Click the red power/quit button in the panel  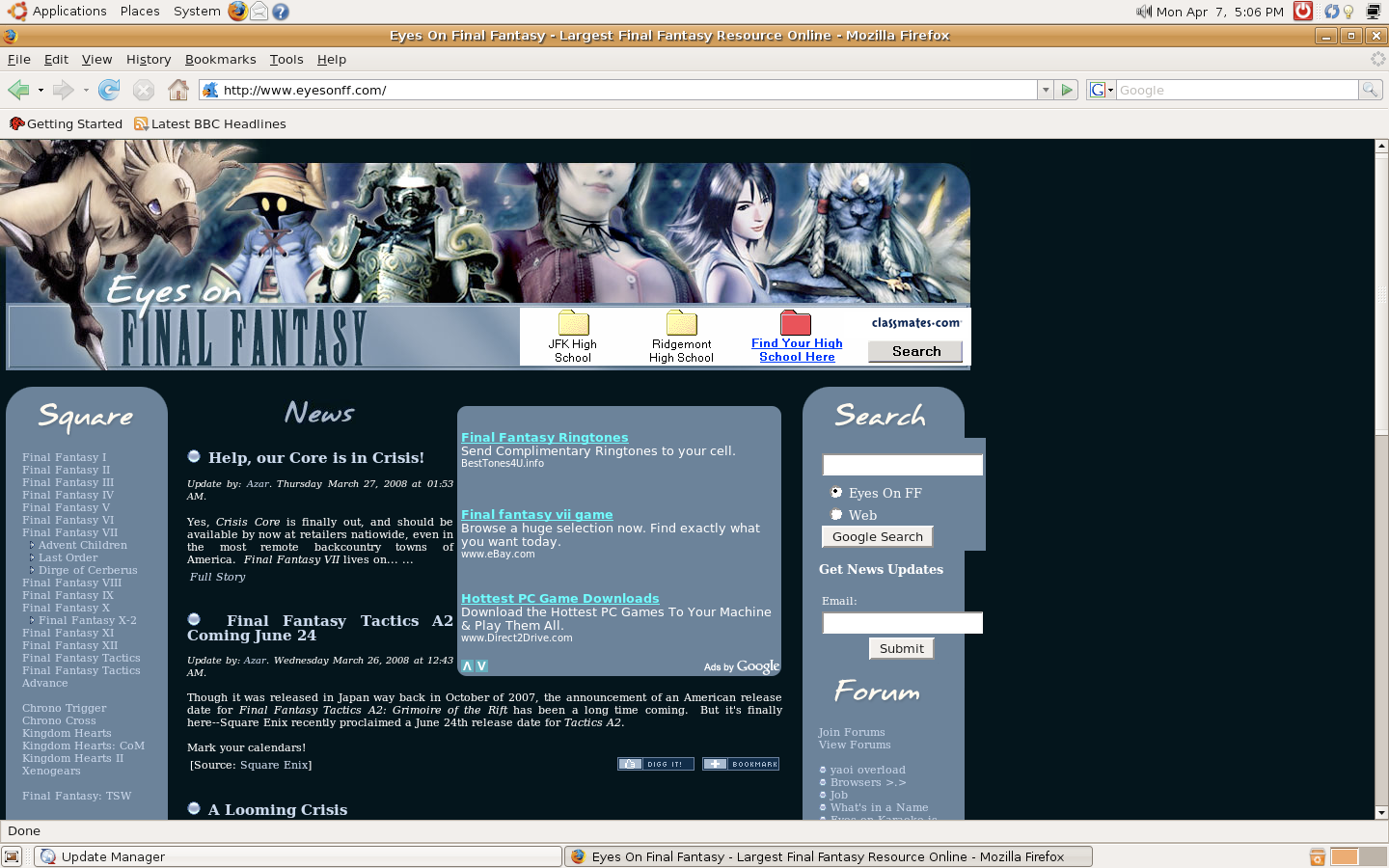coord(1303,12)
